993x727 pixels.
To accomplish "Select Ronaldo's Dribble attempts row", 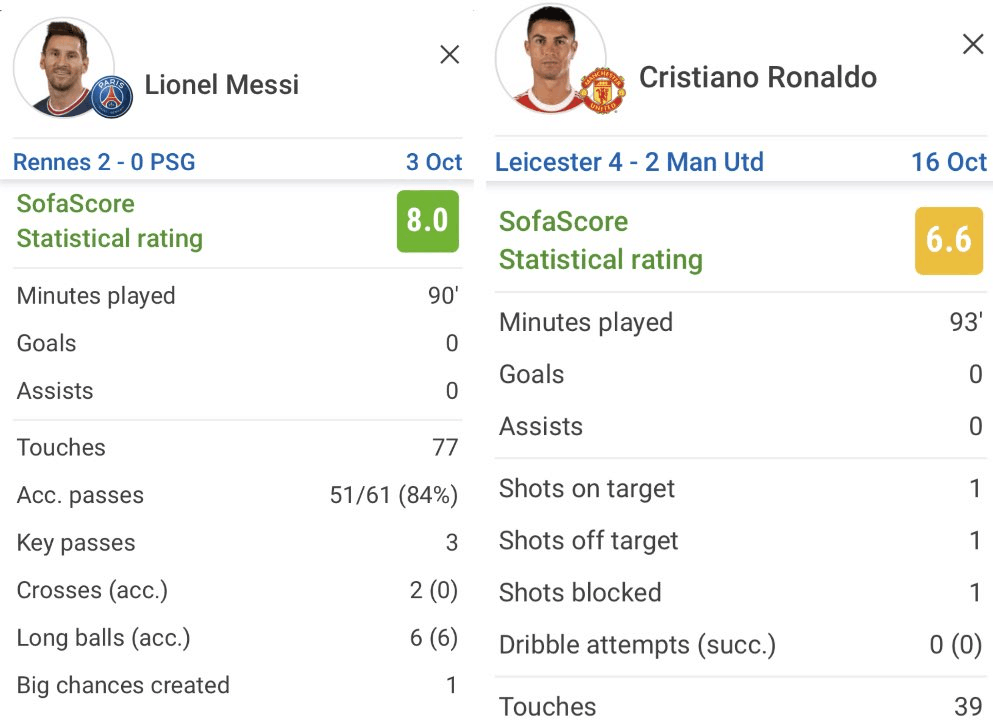I will (740, 645).
